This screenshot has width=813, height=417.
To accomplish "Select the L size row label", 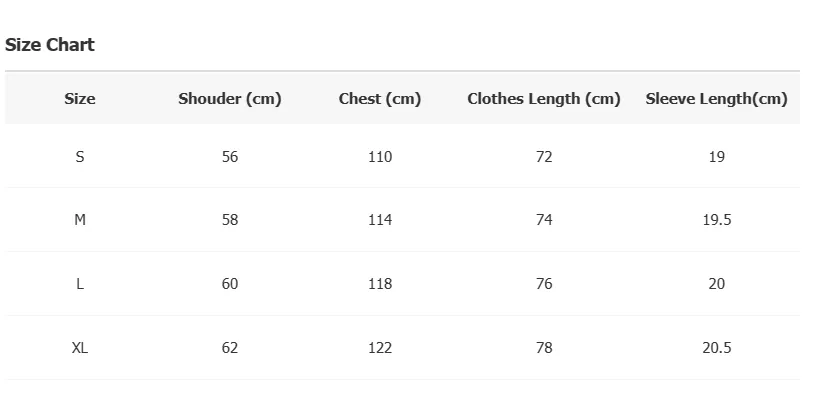I will click(80, 284).
